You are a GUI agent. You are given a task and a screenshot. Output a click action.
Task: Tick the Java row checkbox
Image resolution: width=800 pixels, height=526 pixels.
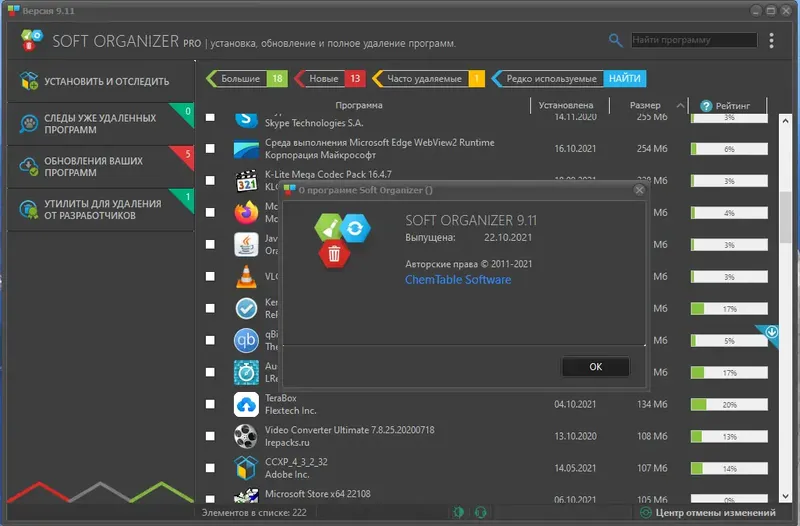tap(210, 244)
